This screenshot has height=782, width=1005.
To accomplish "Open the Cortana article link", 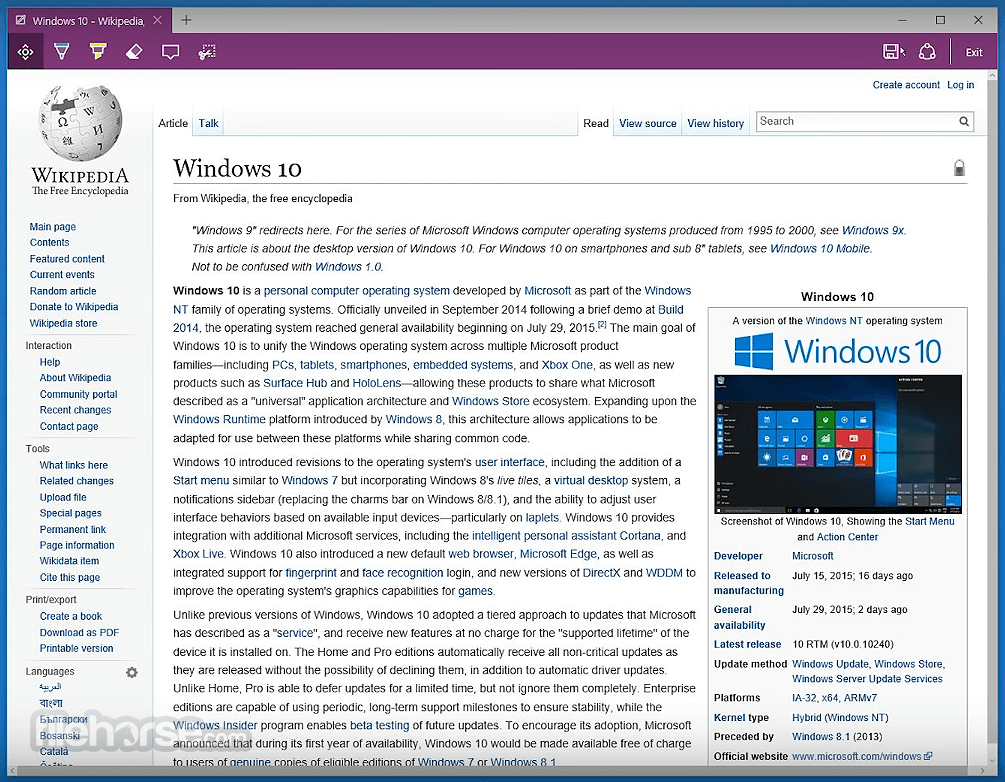I will (640, 535).
